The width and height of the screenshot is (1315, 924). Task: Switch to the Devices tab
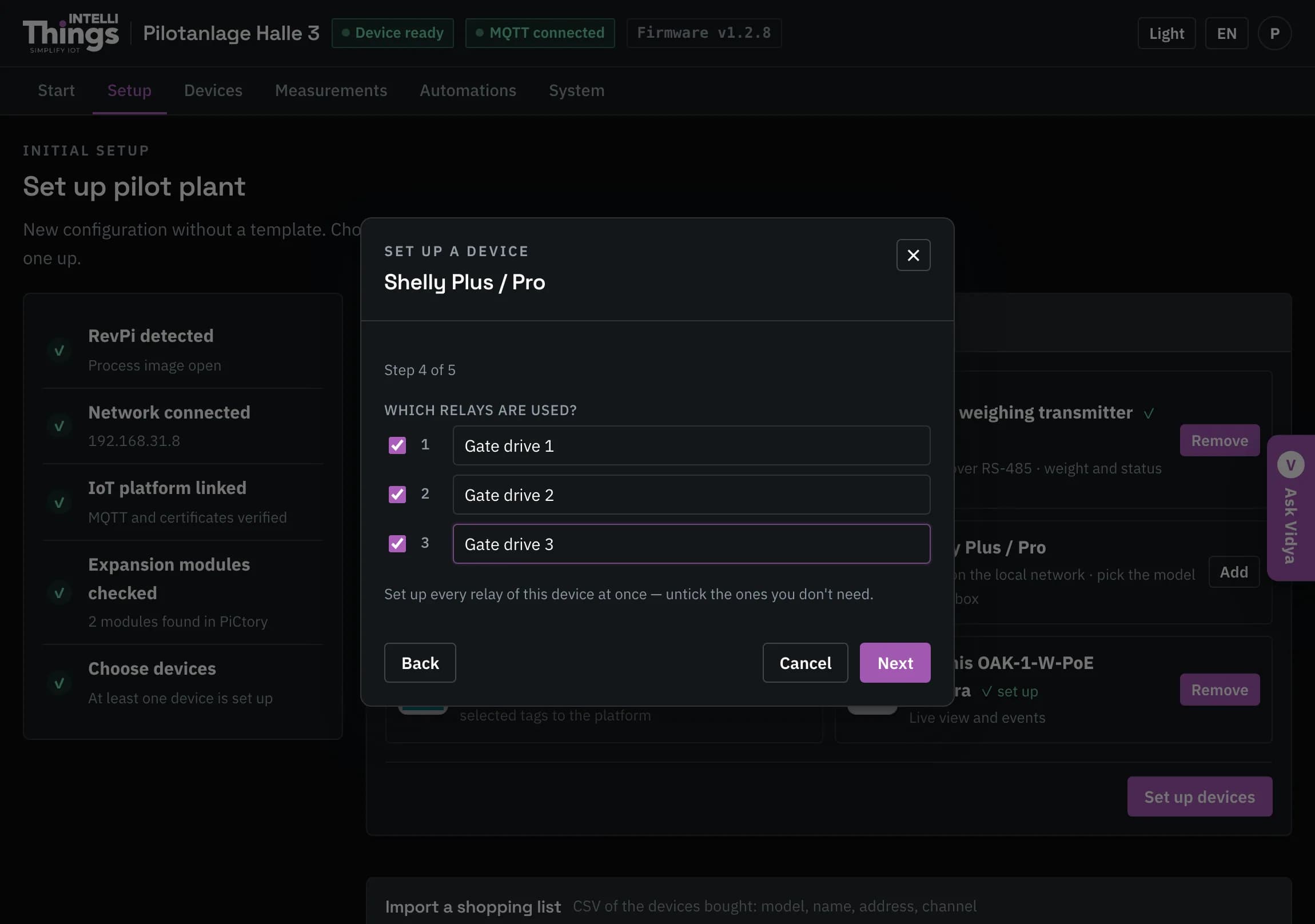(x=213, y=90)
